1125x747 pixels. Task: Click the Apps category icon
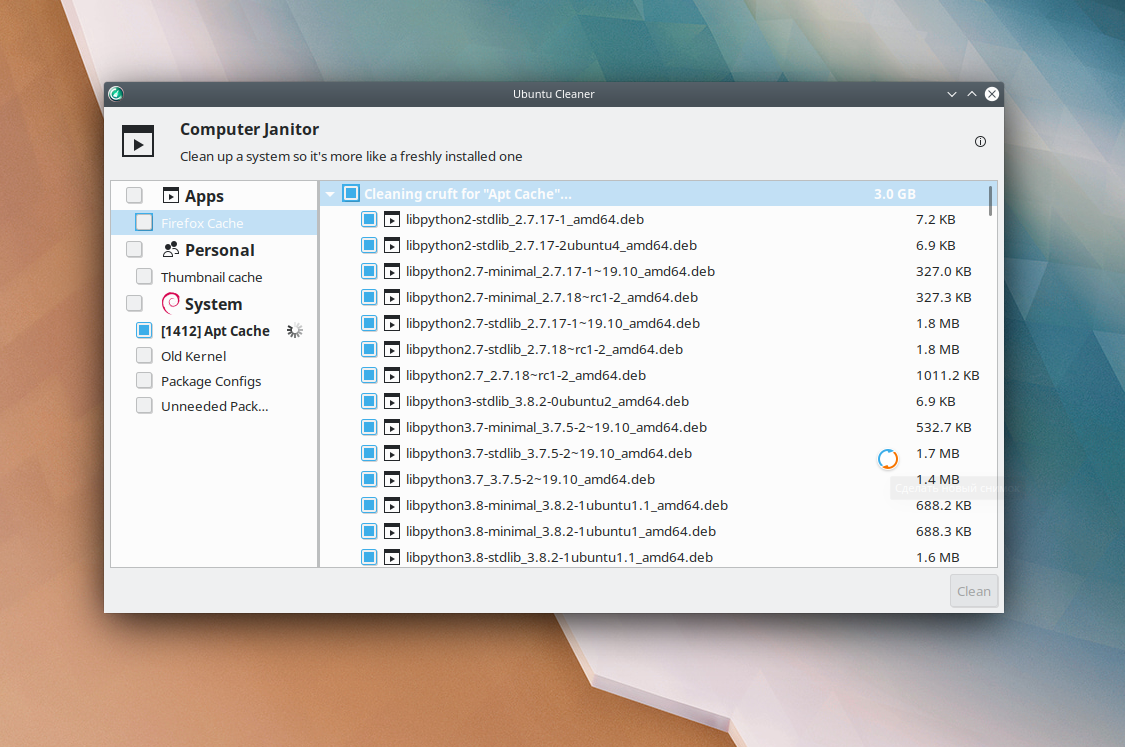point(171,195)
